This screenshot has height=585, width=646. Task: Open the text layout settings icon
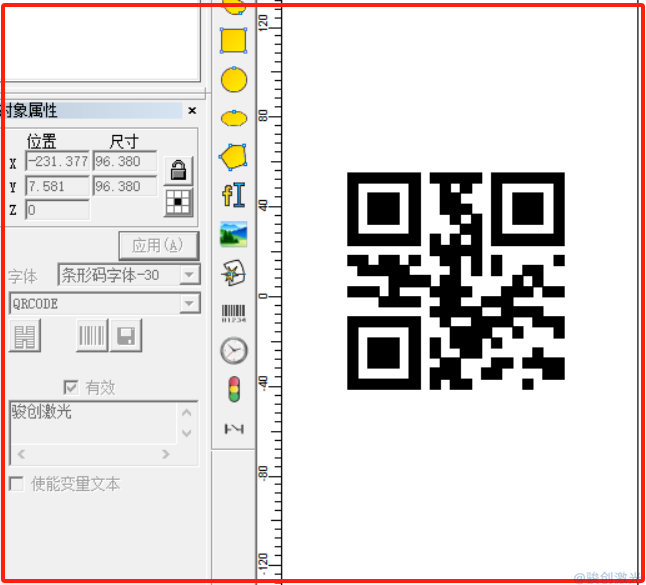click(x=25, y=336)
